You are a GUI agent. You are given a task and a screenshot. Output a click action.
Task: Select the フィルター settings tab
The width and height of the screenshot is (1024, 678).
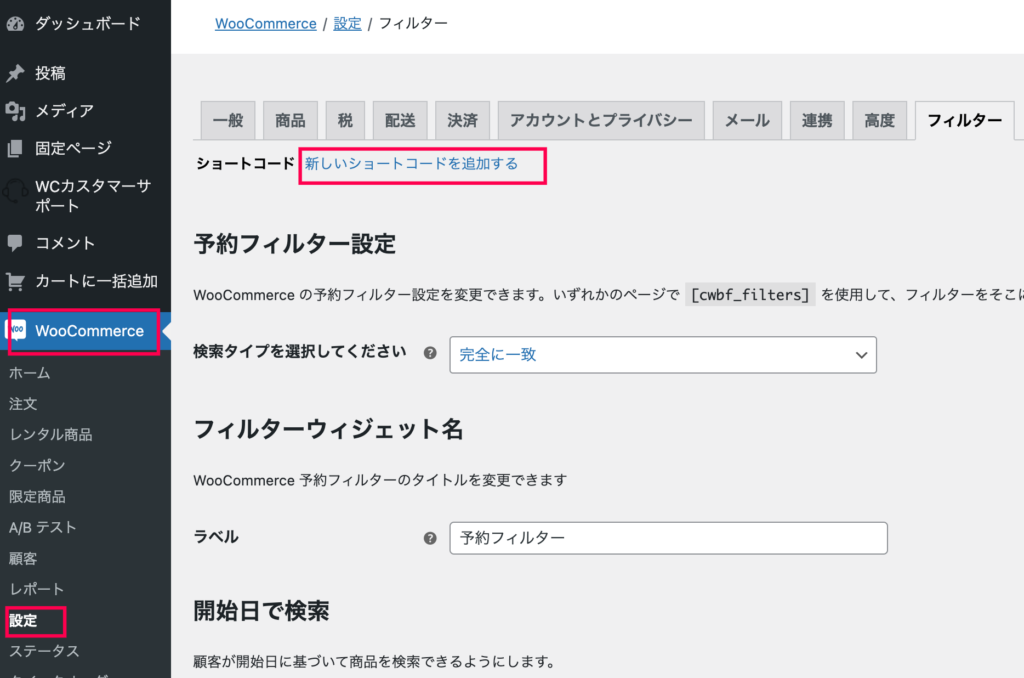[x=965, y=121]
